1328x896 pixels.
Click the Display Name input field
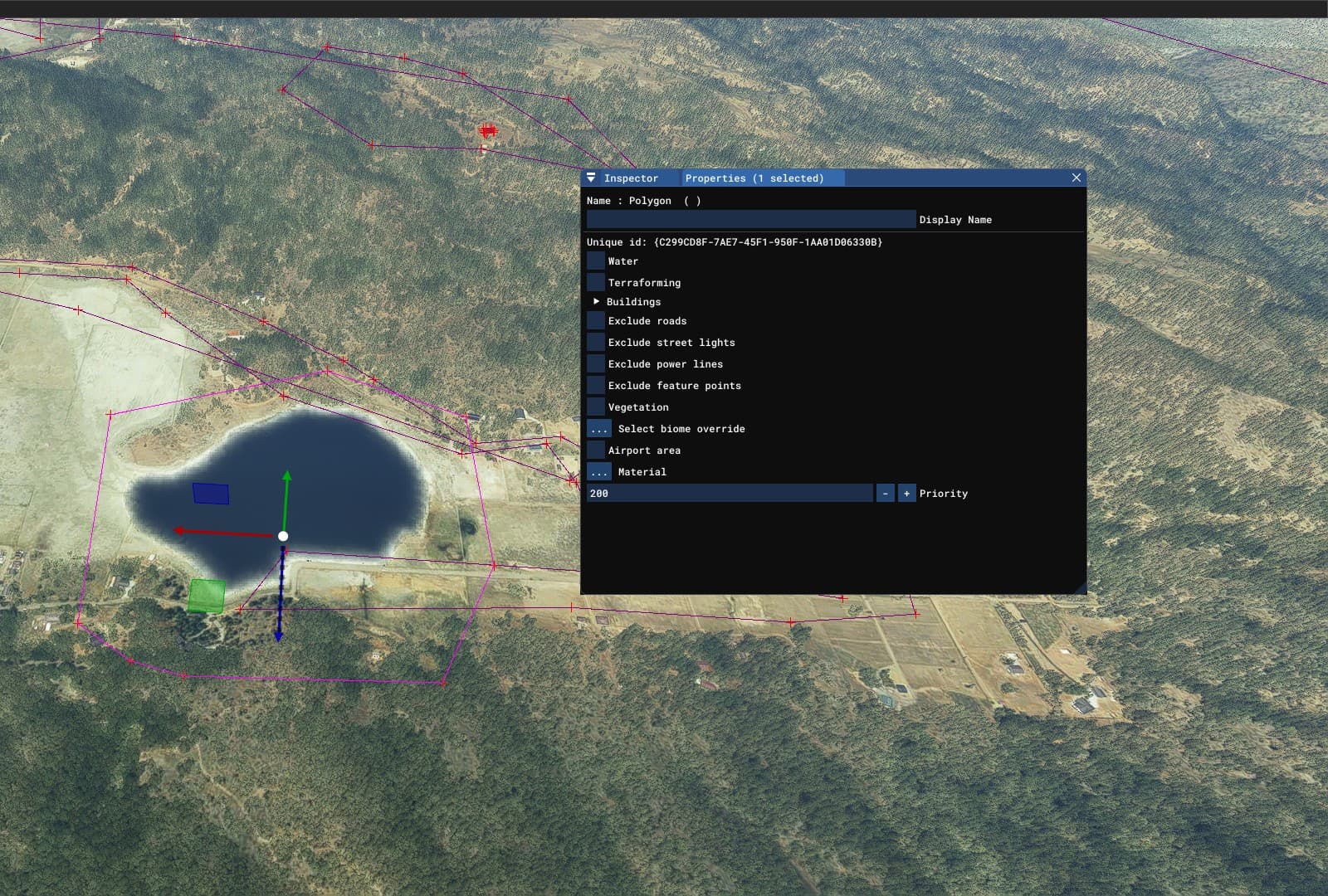pos(750,219)
